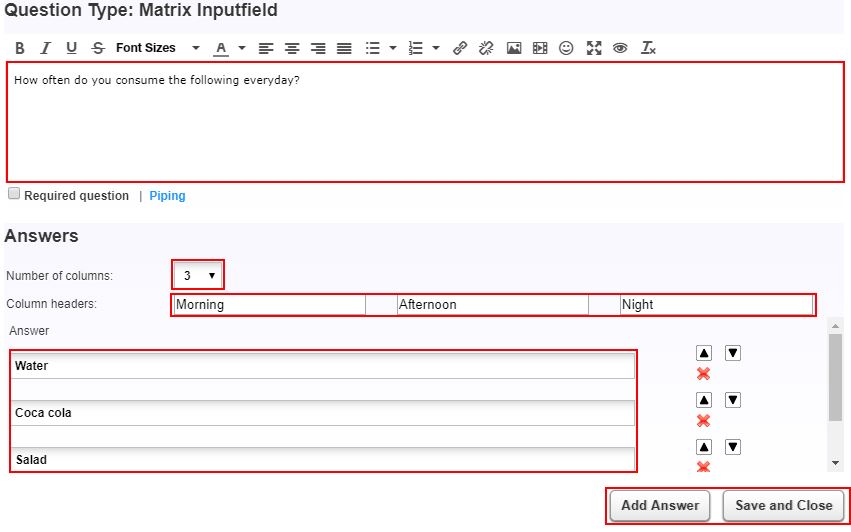Insert a video

[539, 48]
